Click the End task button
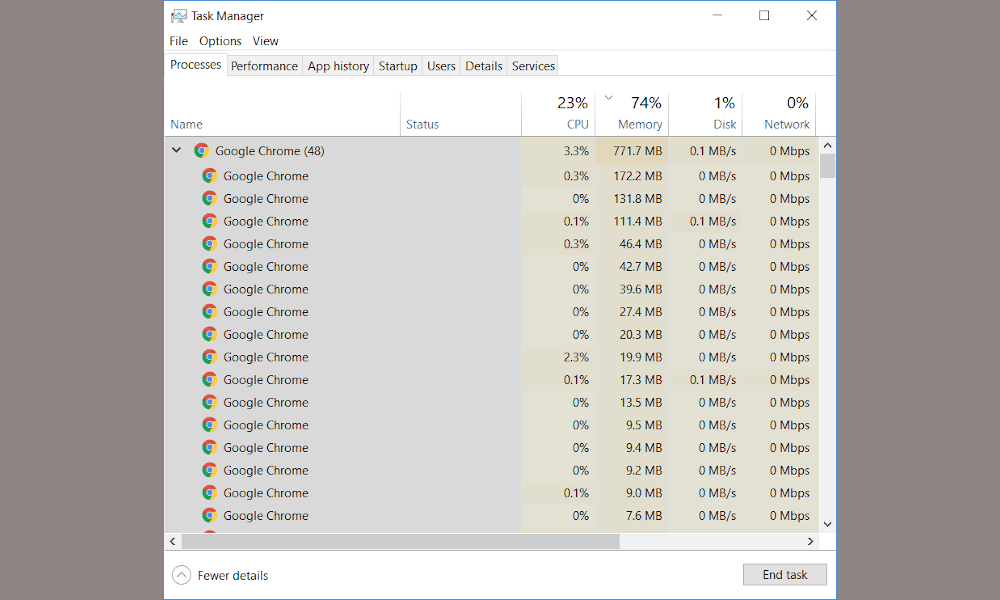The width and height of the screenshot is (1000, 600). (784, 574)
